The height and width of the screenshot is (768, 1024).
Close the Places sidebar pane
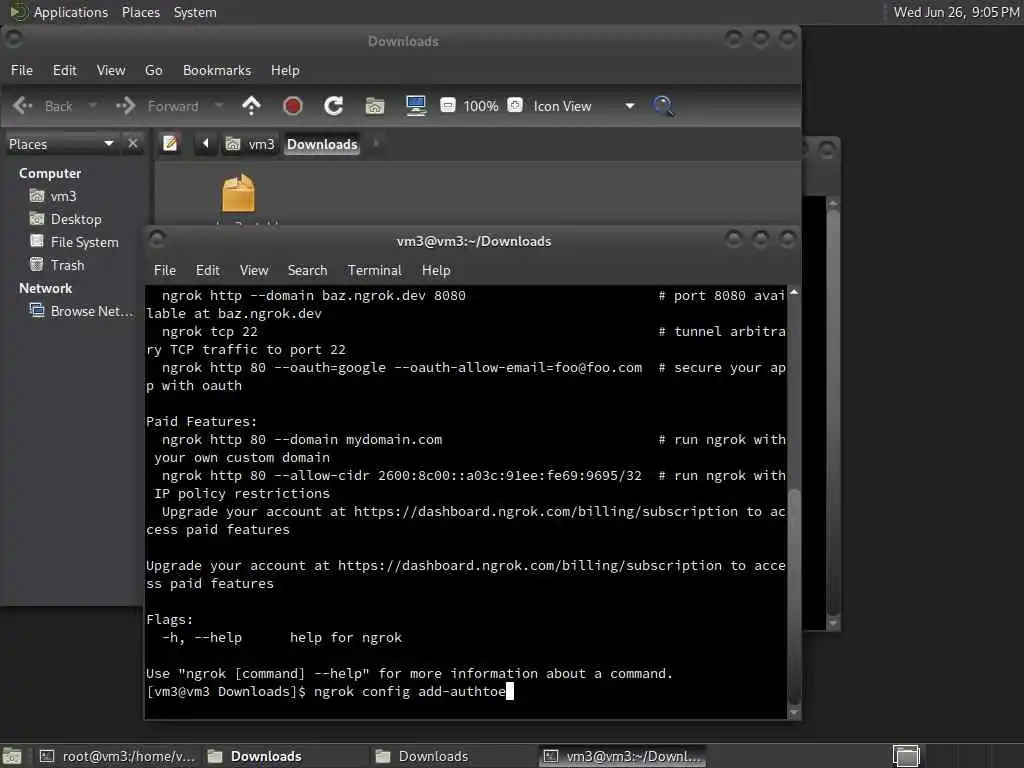pos(133,143)
